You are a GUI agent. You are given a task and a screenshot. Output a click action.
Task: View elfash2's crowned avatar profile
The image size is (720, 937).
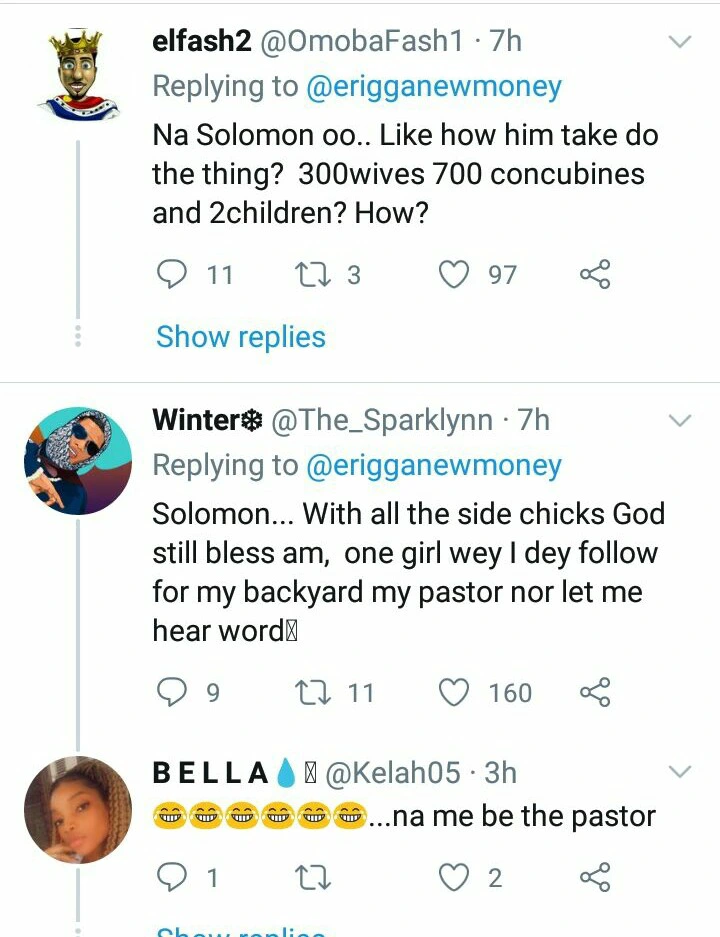click(x=77, y=75)
